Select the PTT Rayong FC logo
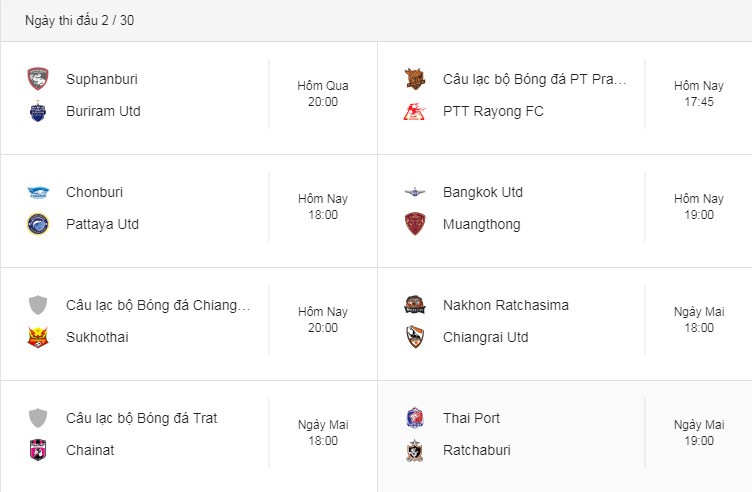This screenshot has width=752, height=492. tap(414, 111)
